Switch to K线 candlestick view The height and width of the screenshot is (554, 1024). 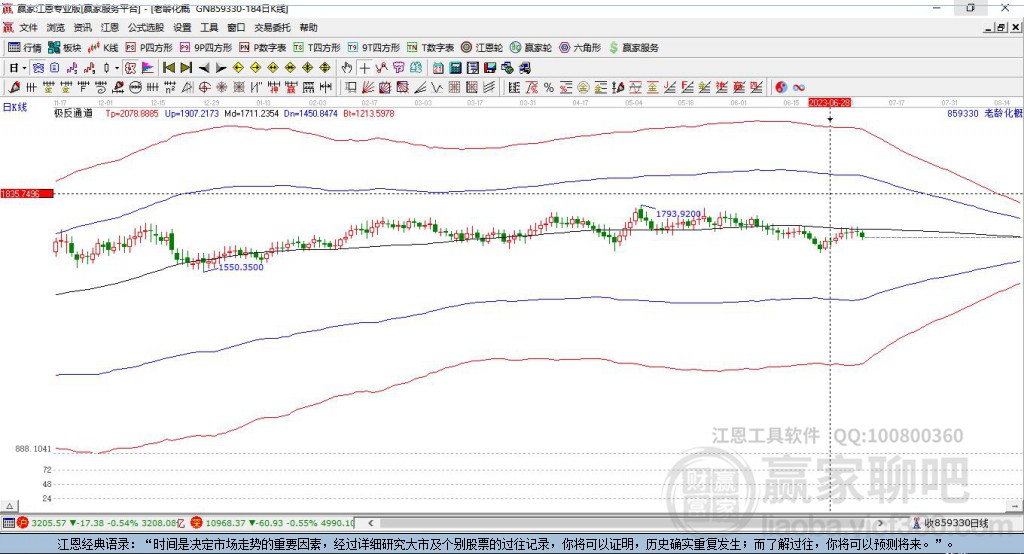(103, 48)
